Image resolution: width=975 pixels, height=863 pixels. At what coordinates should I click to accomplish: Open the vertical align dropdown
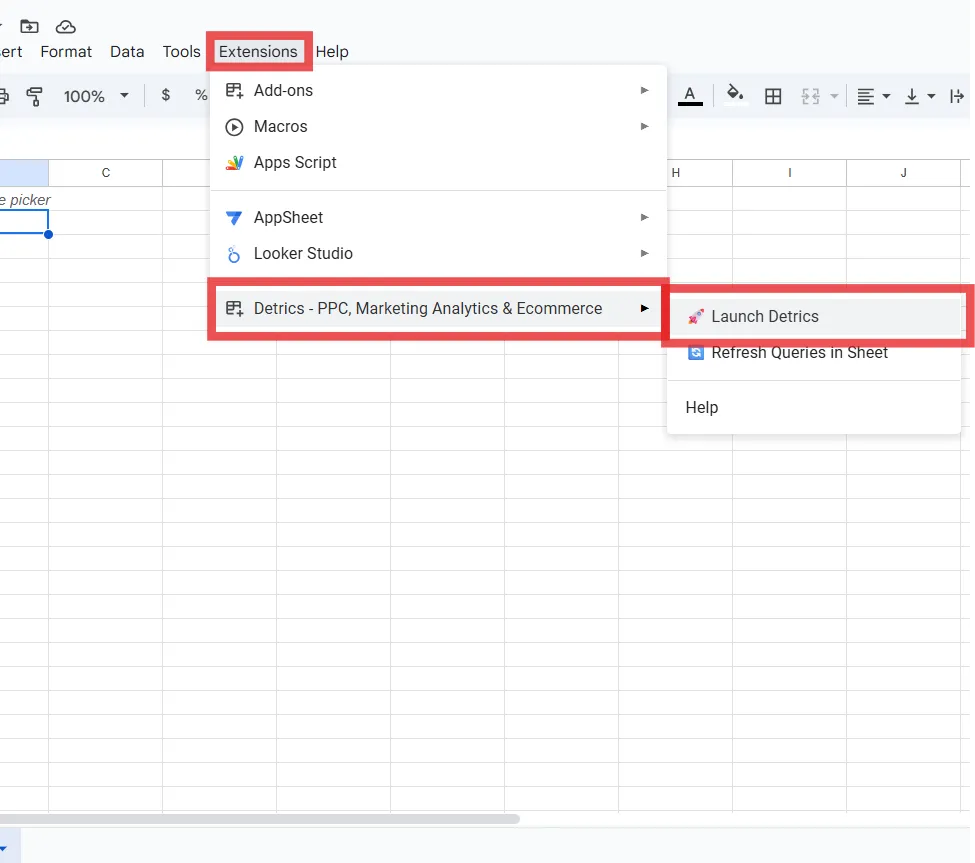click(x=919, y=96)
